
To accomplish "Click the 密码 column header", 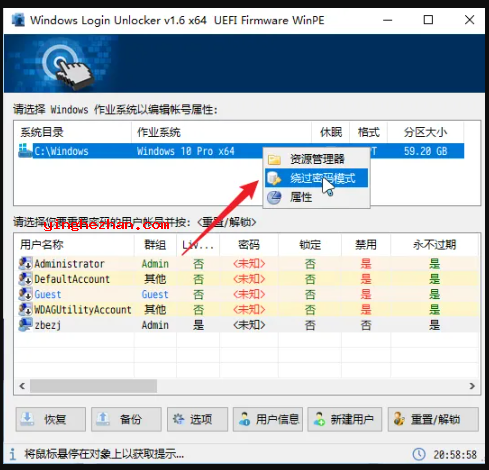I will (249, 245).
